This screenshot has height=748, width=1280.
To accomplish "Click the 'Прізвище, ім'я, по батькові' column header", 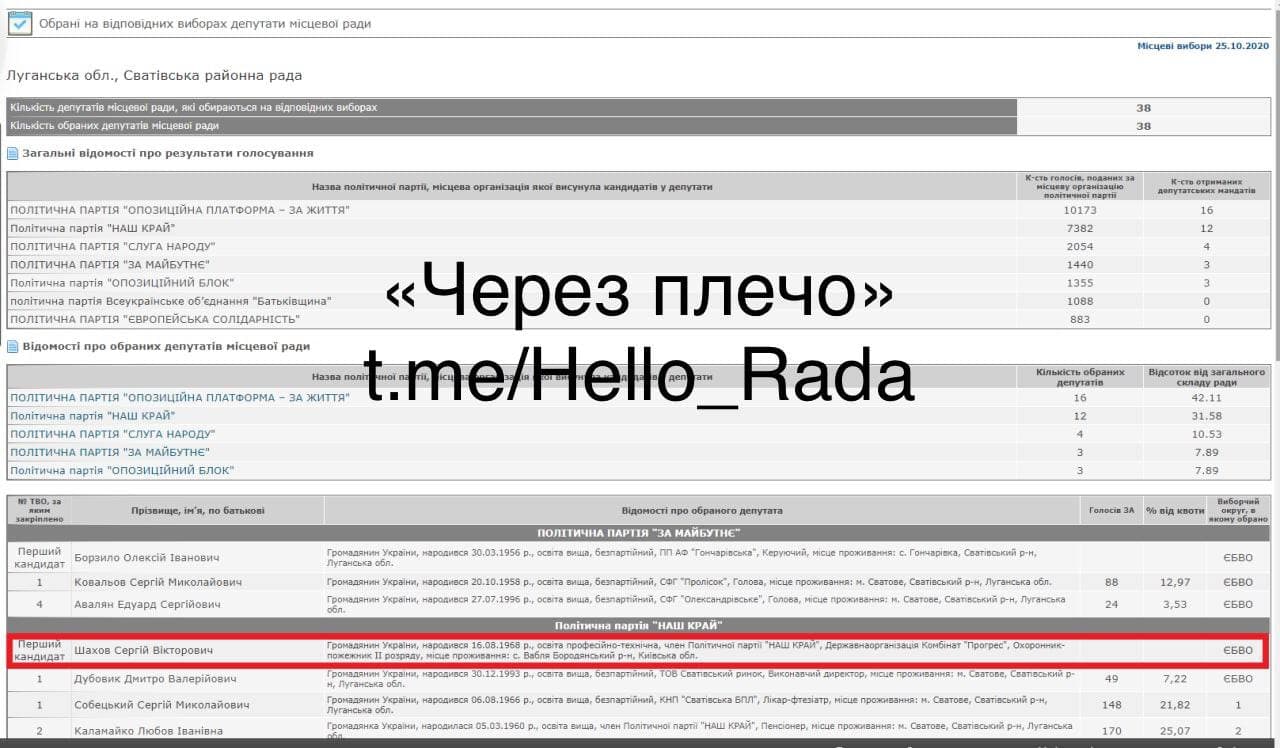I will pyautogui.click(x=198, y=511).
